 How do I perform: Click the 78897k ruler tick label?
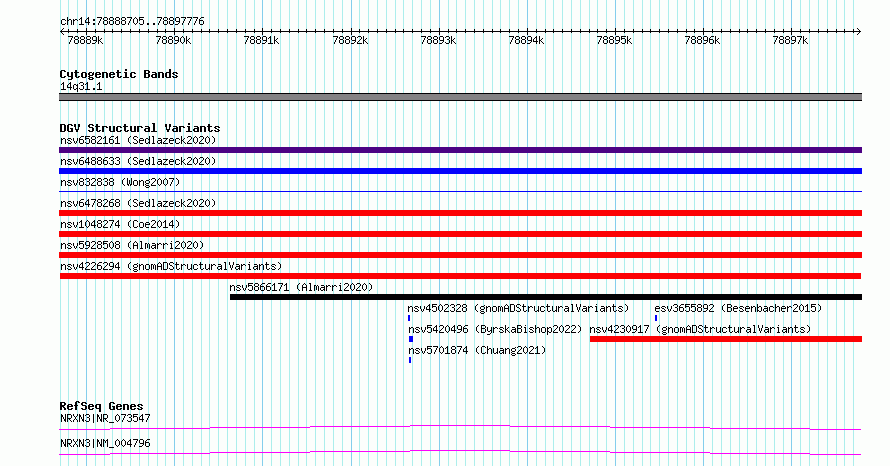click(x=790, y=41)
